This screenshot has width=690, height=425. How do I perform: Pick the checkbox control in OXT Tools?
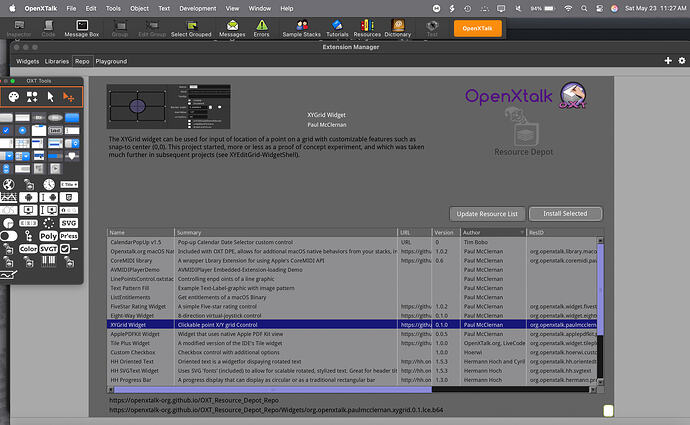pos(6,131)
